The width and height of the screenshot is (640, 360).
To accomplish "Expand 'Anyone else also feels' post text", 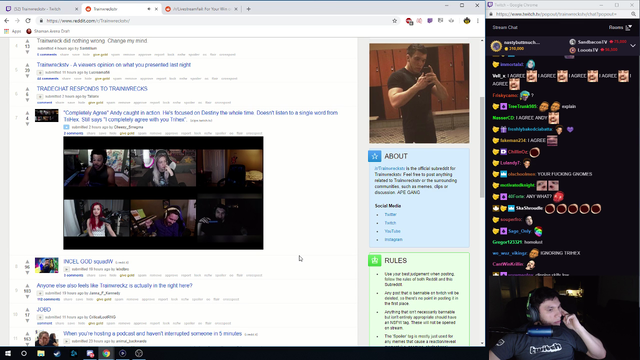I will pyautogui.click(x=40, y=293).
